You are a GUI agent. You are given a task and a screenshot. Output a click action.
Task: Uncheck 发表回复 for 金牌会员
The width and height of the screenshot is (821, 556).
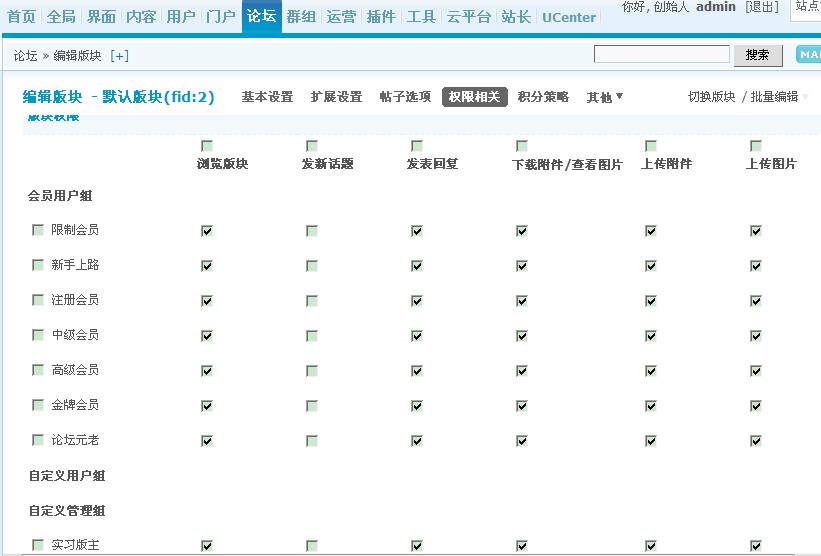pyautogui.click(x=417, y=406)
